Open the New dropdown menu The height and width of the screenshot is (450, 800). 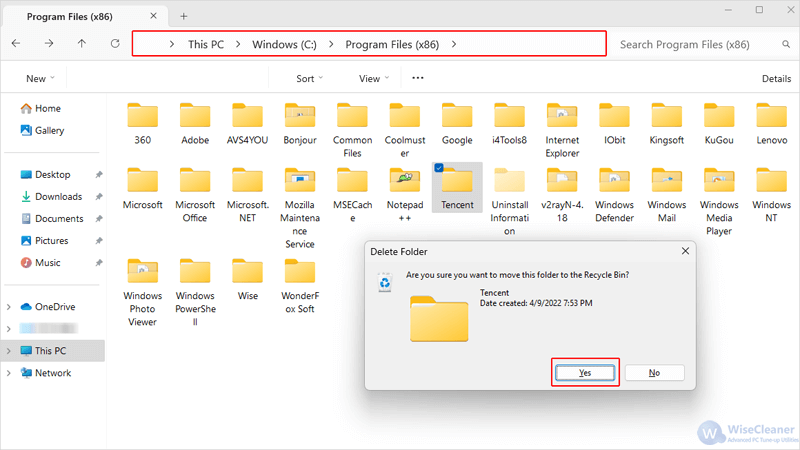click(40, 79)
